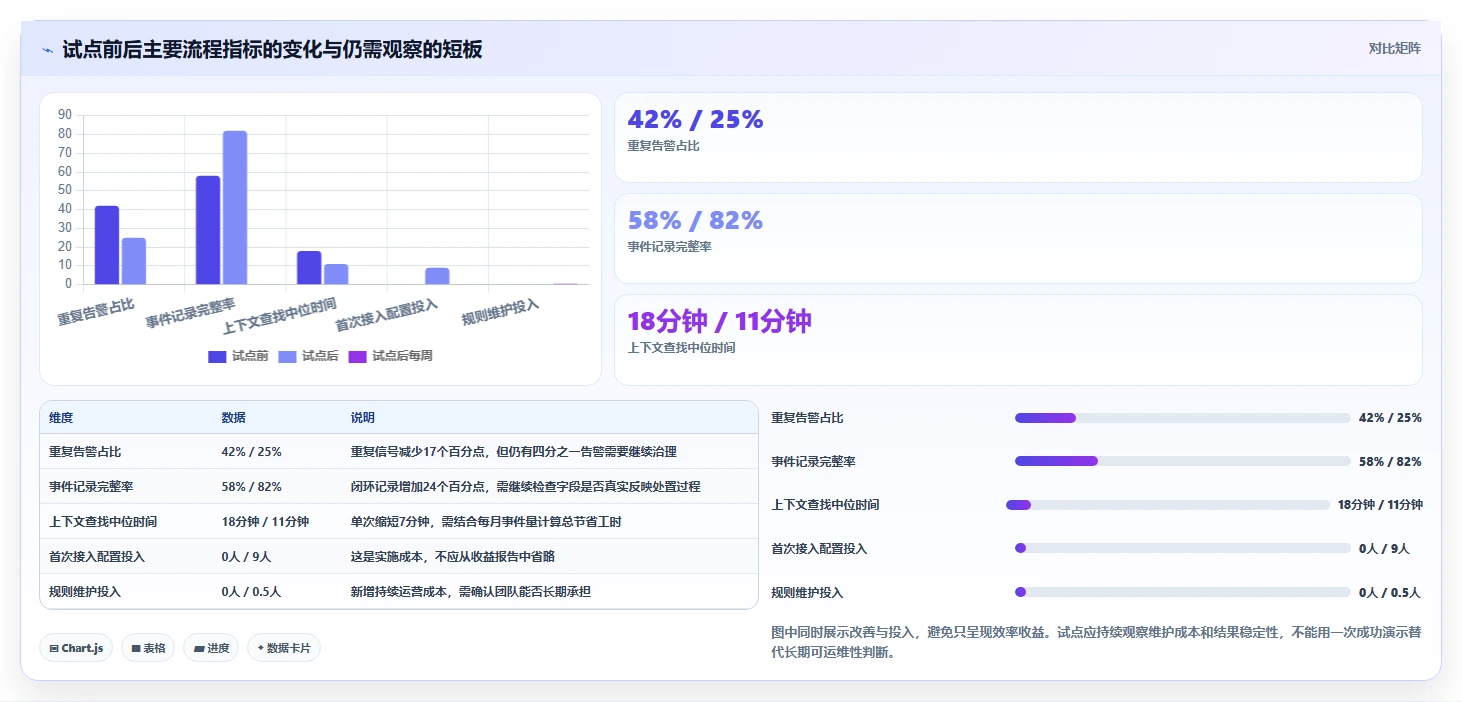Open the 58% / 82% data card

coord(1018,239)
